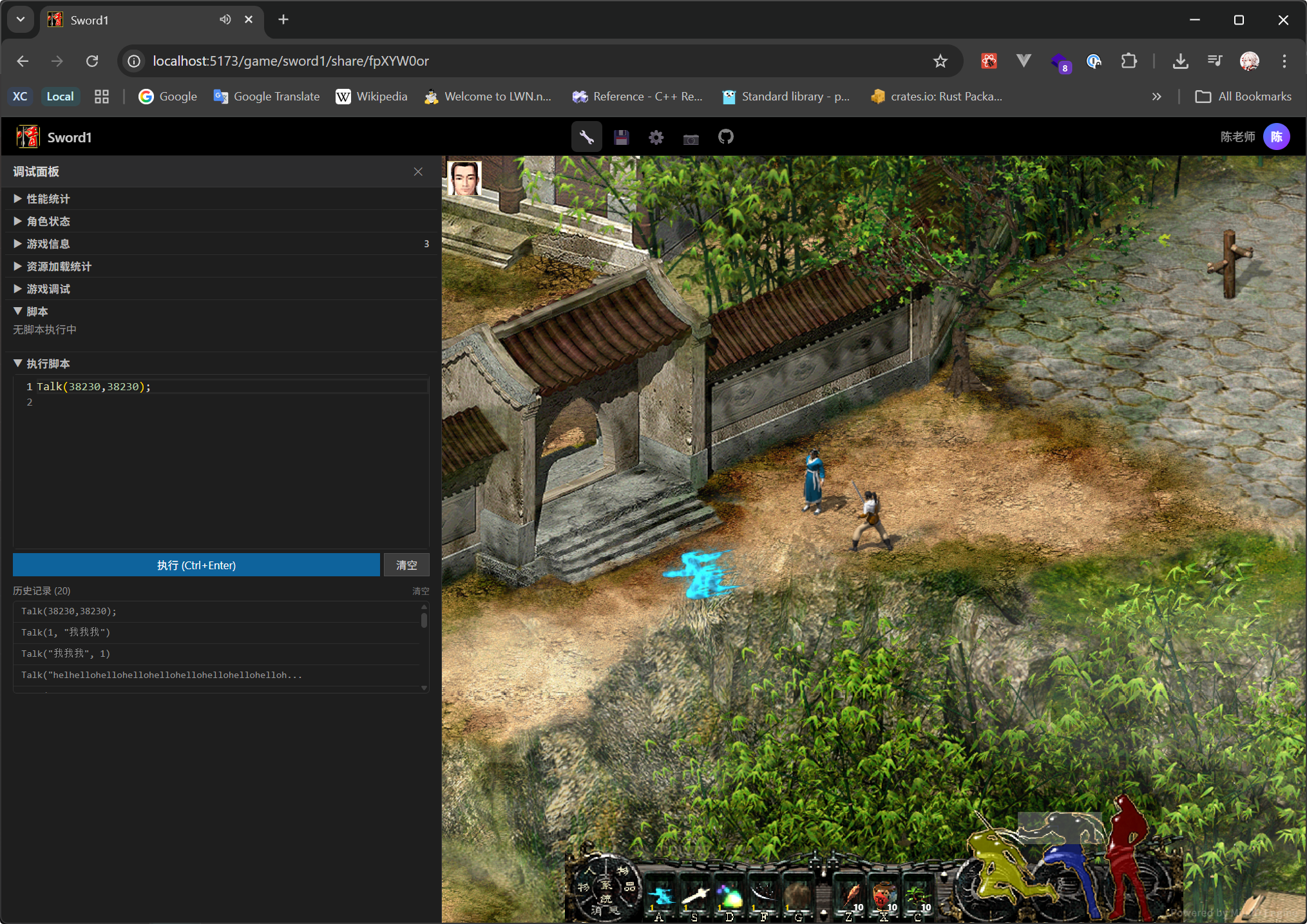Reload the page
The height and width of the screenshot is (924, 1307).
coord(92,61)
